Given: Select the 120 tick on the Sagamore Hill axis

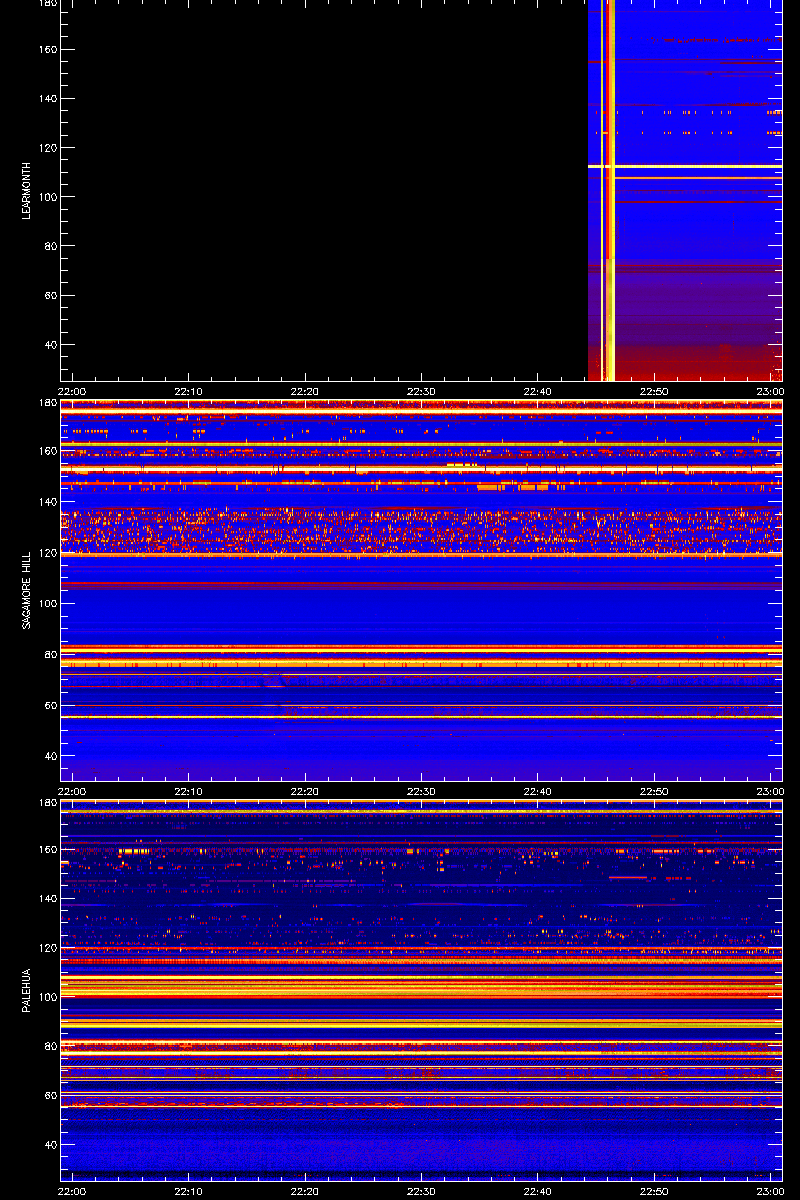Looking at the screenshot, I should tap(46, 553).
